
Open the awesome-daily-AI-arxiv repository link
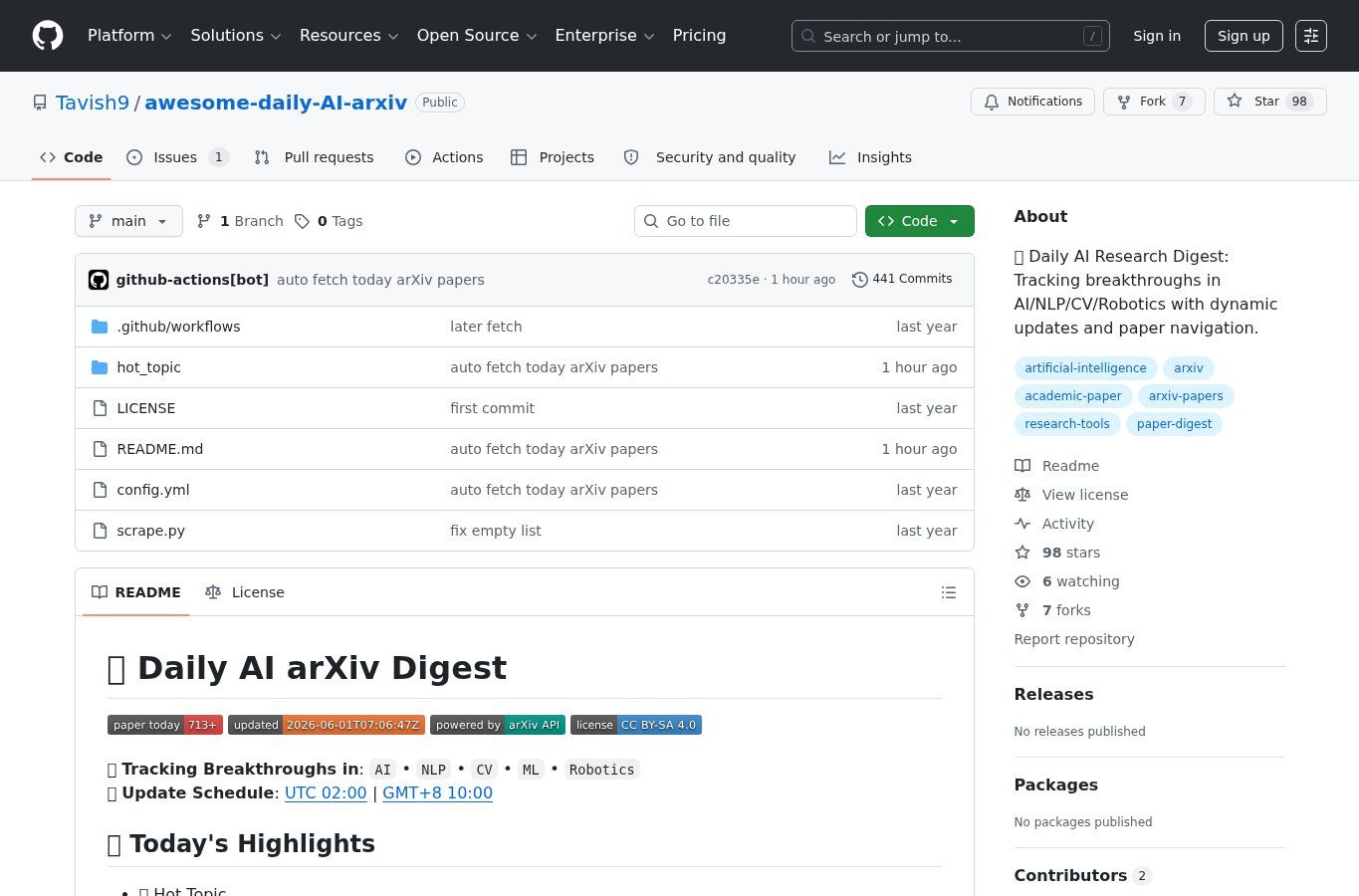[276, 103]
